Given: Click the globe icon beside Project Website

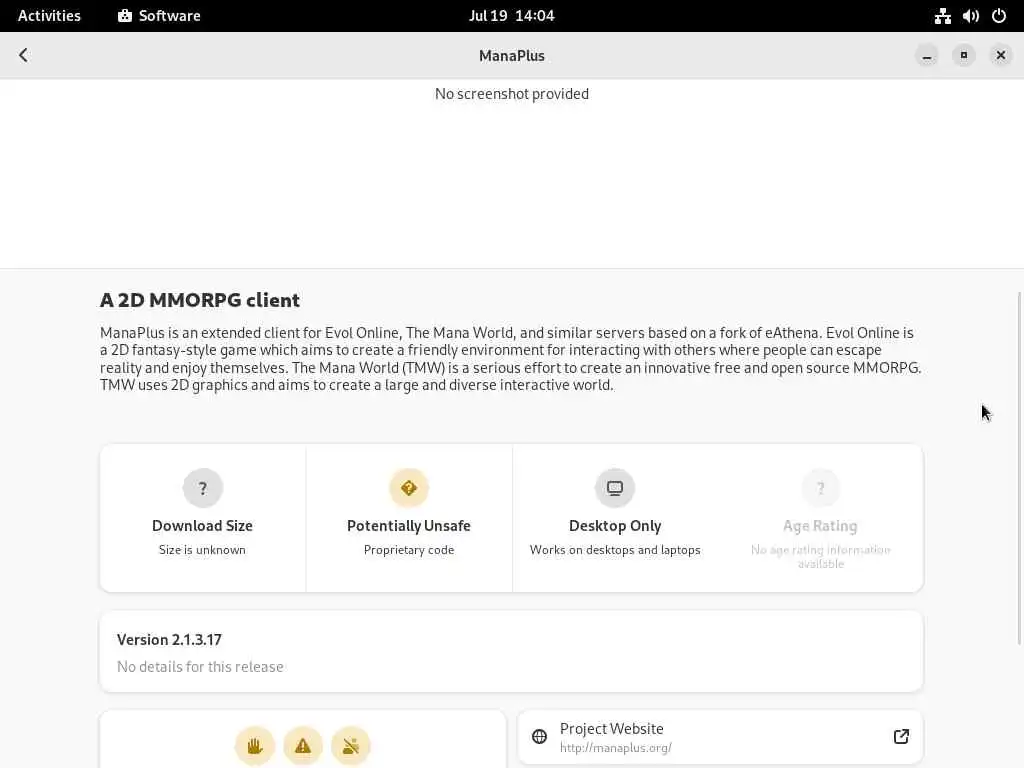Looking at the screenshot, I should coord(539,737).
